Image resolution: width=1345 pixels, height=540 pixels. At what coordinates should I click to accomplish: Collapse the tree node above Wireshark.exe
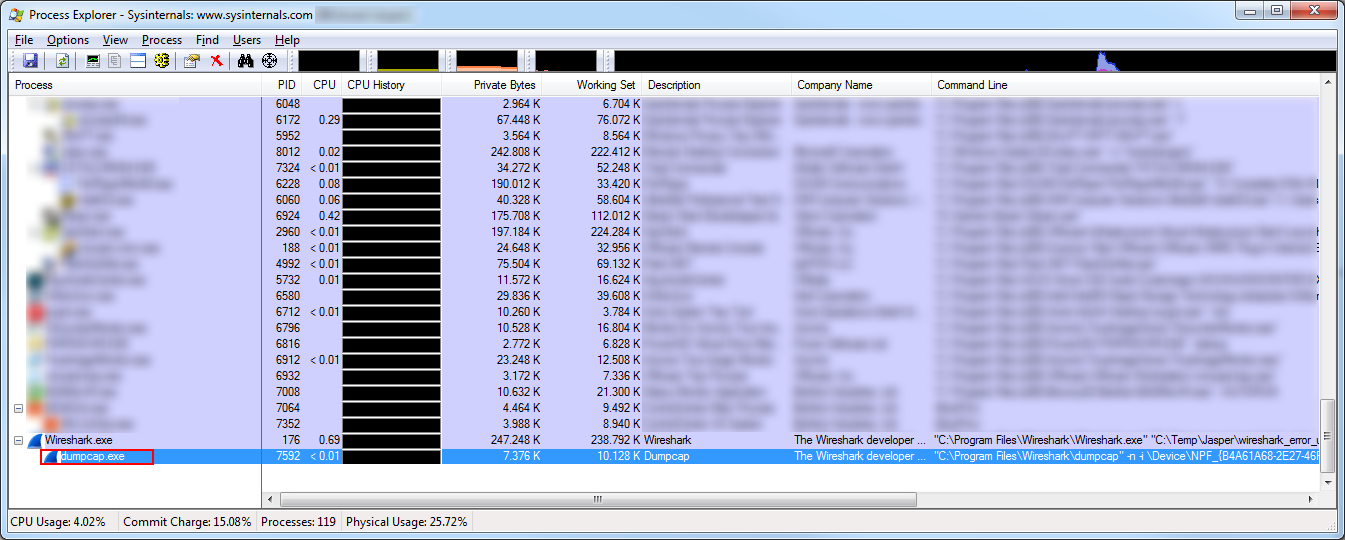click(19, 408)
